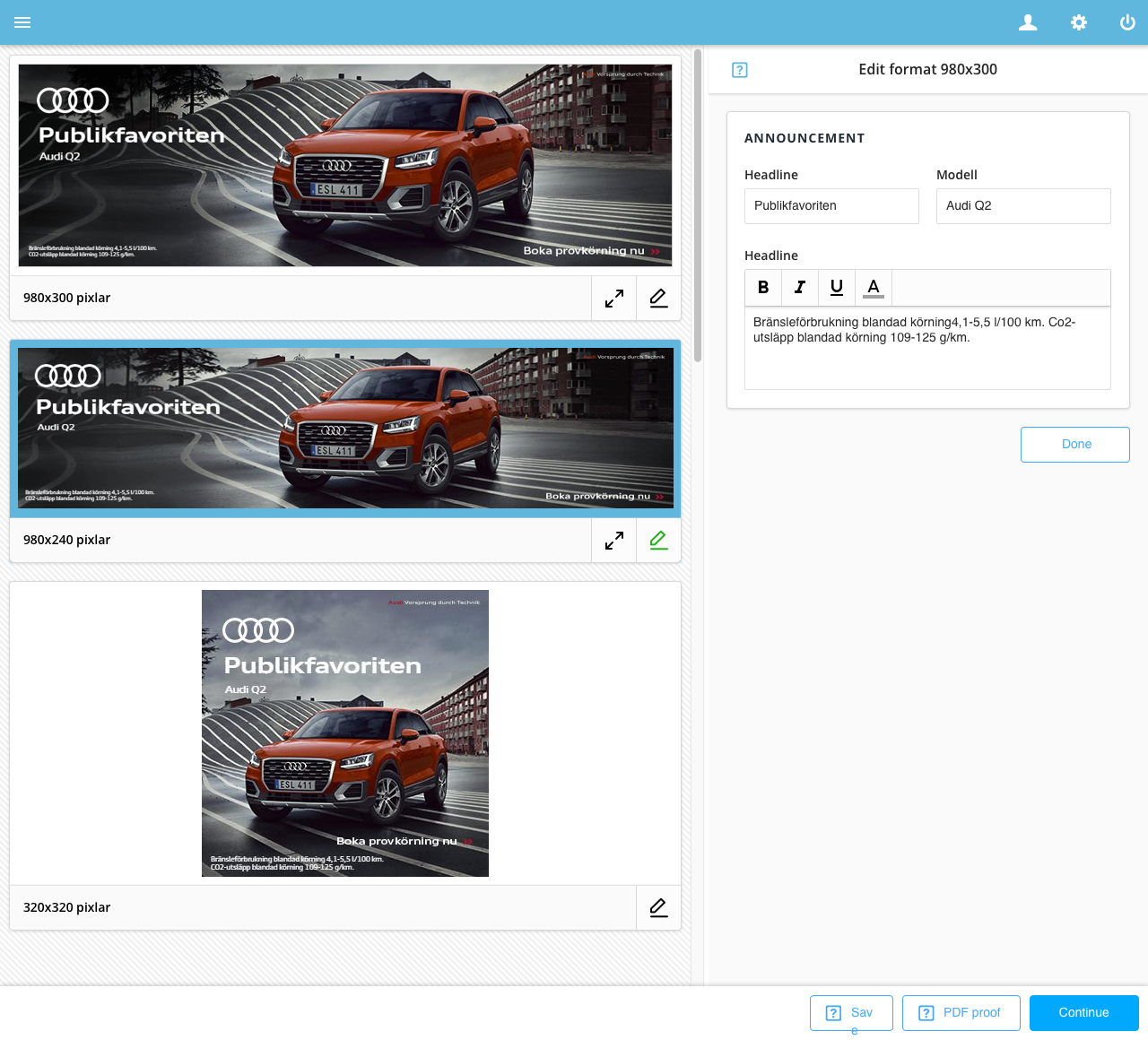Toggle underline formatting
Viewport: 1148px width, 1040px height.
click(x=837, y=287)
